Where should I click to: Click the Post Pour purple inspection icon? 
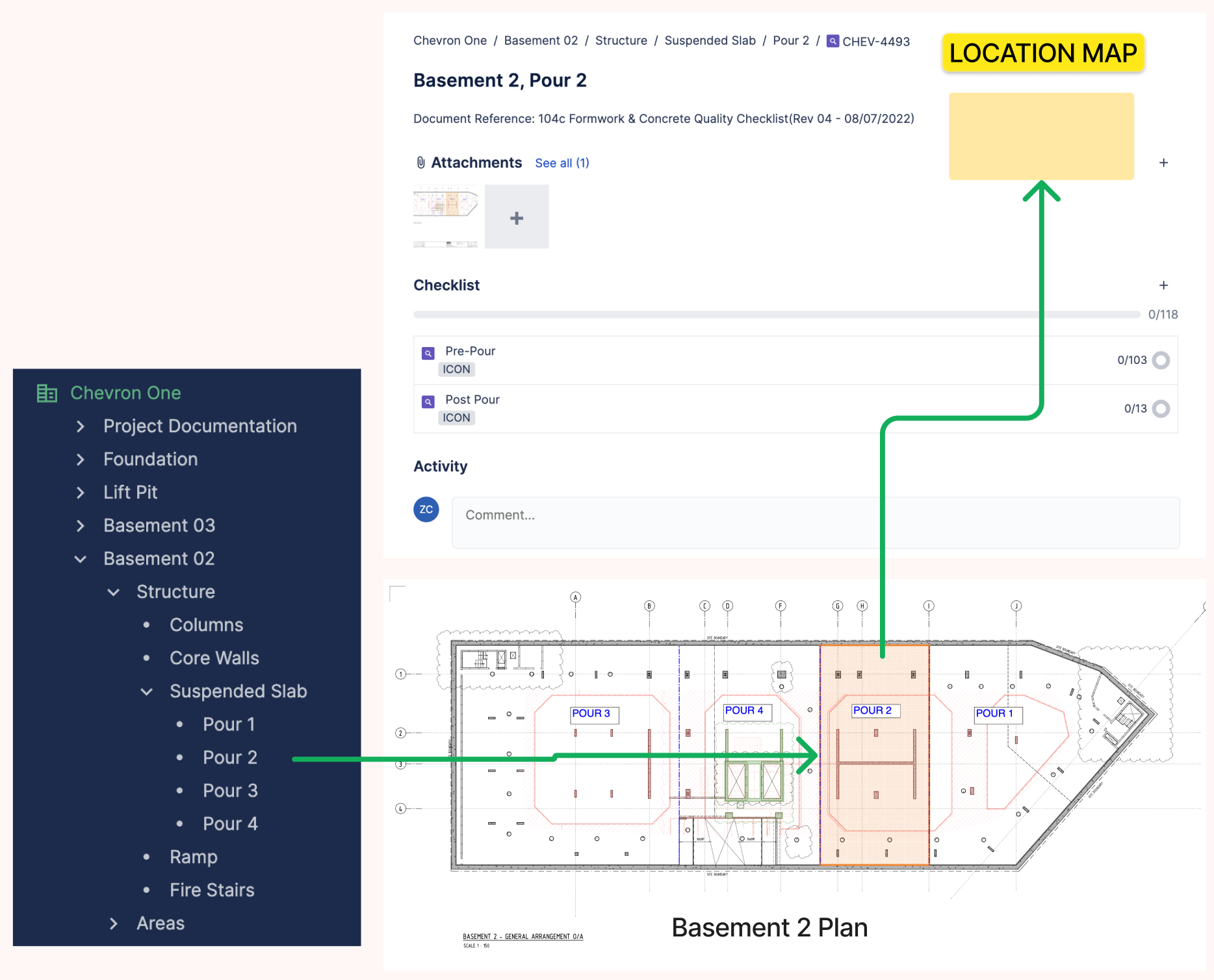(x=428, y=402)
